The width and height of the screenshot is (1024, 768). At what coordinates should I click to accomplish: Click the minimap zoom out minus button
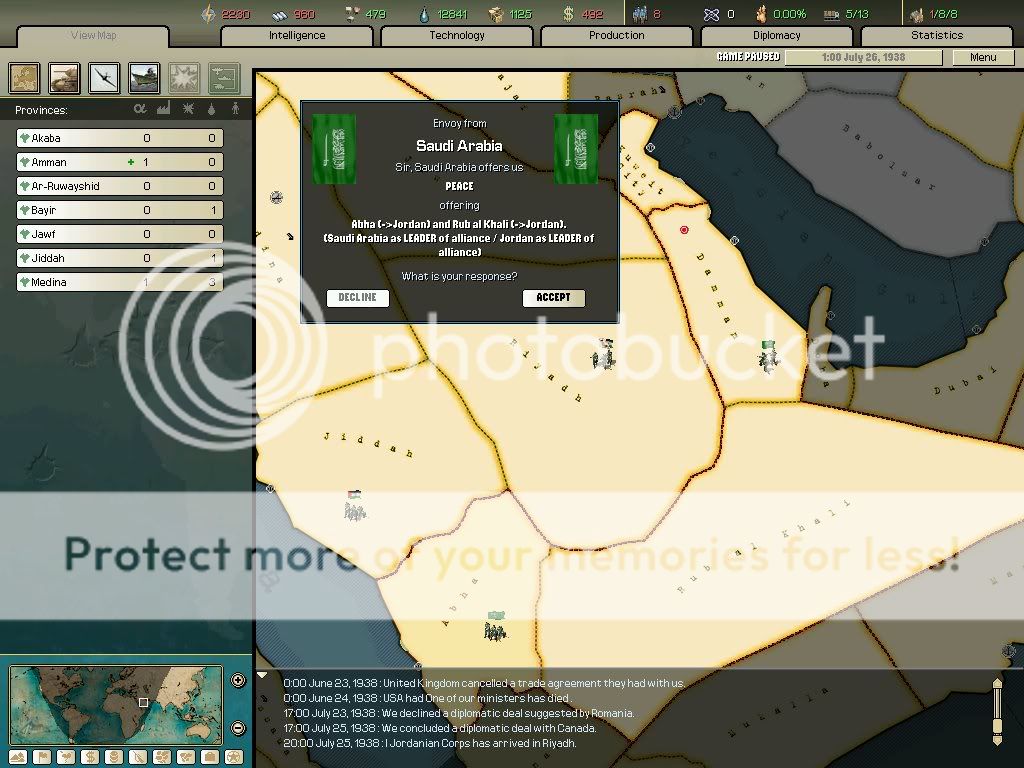[x=238, y=728]
